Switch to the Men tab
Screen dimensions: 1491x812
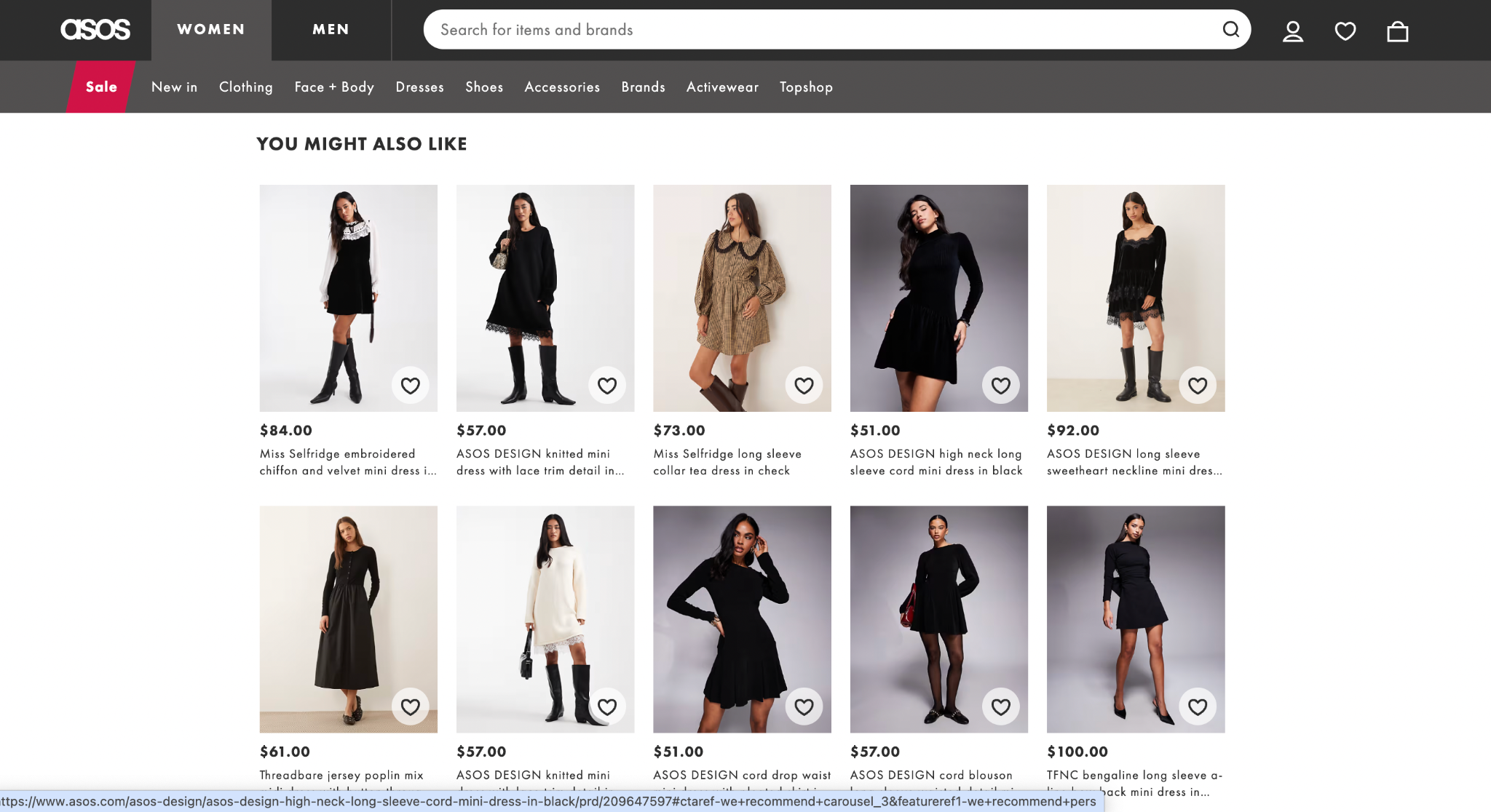(x=331, y=30)
